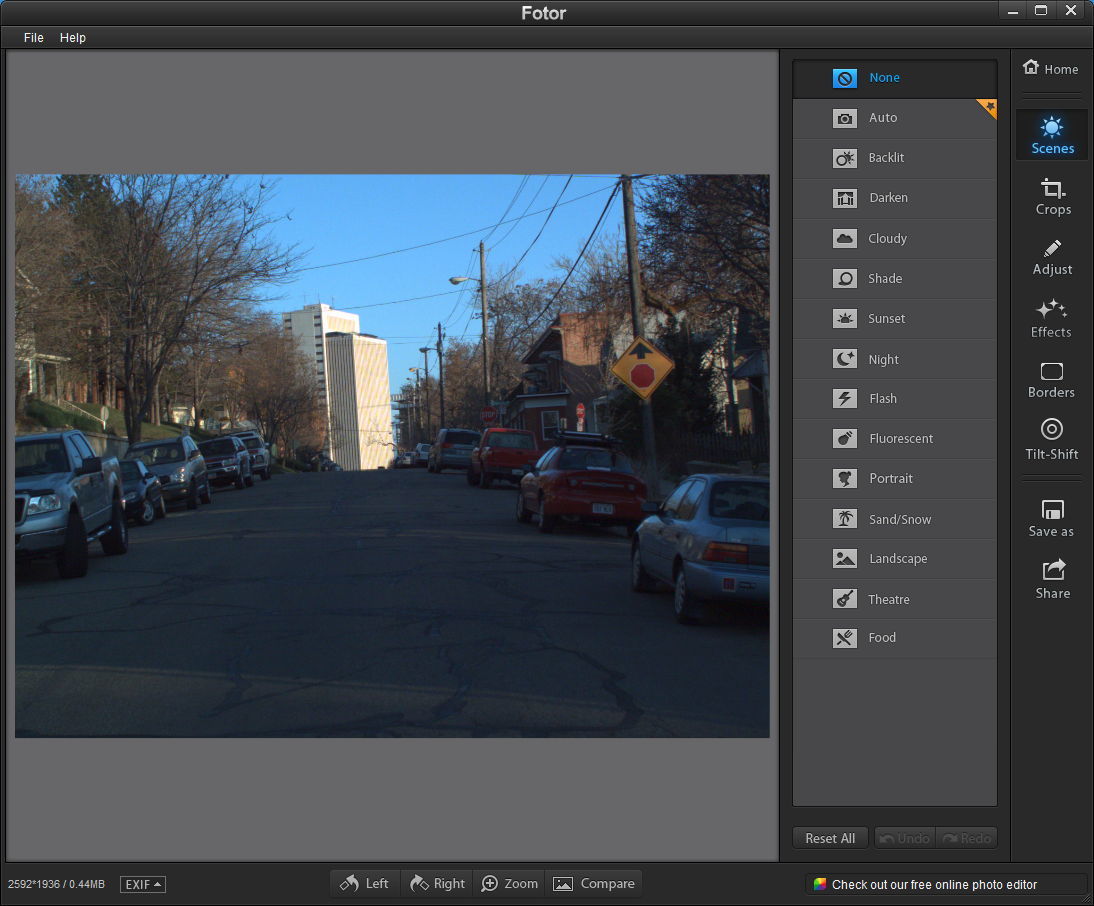This screenshot has height=906, width=1094.
Task: Open the Crops tool
Action: pyautogui.click(x=1052, y=197)
